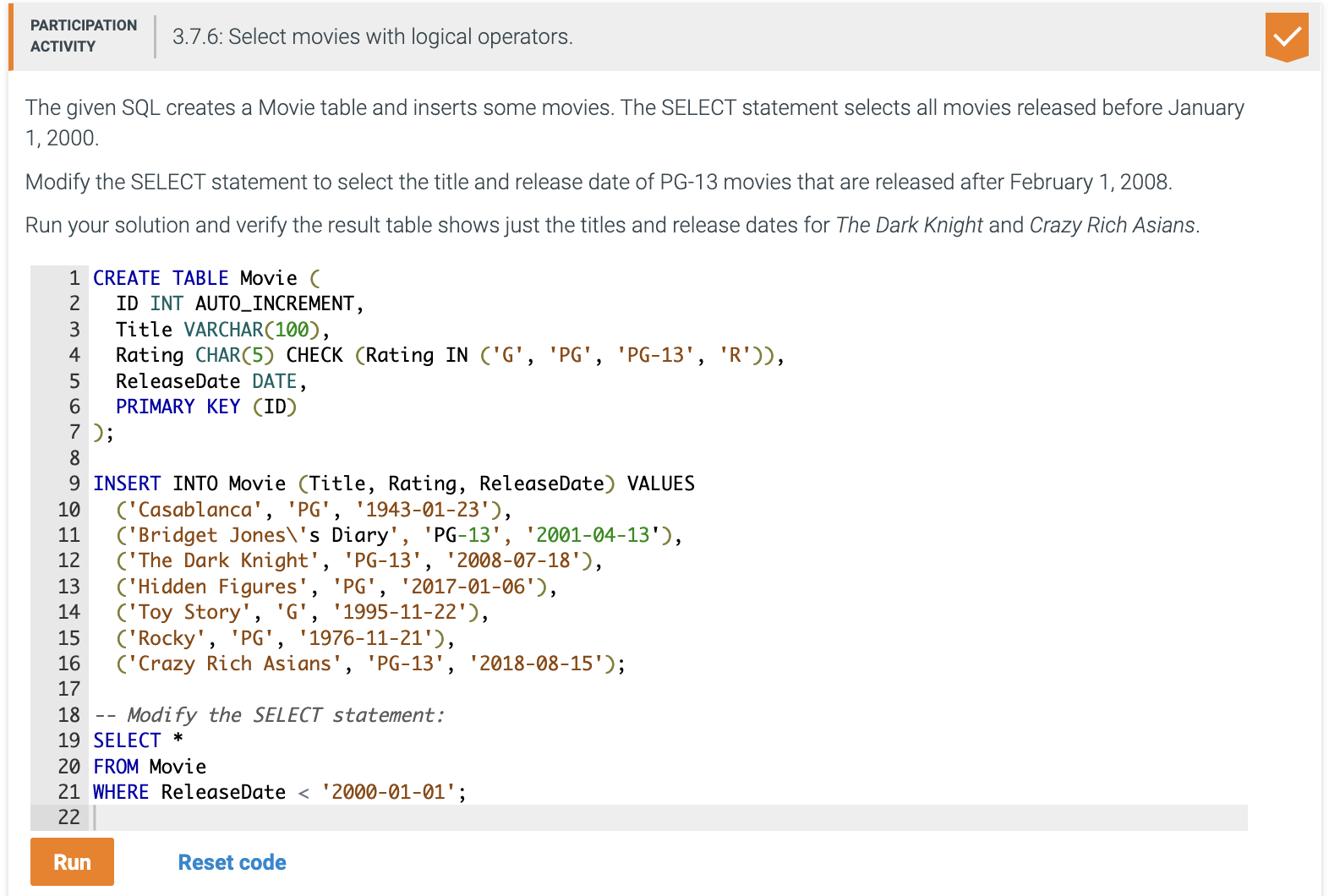
Task: Click CREATE TABLE on line 1
Action: tap(161, 278)
